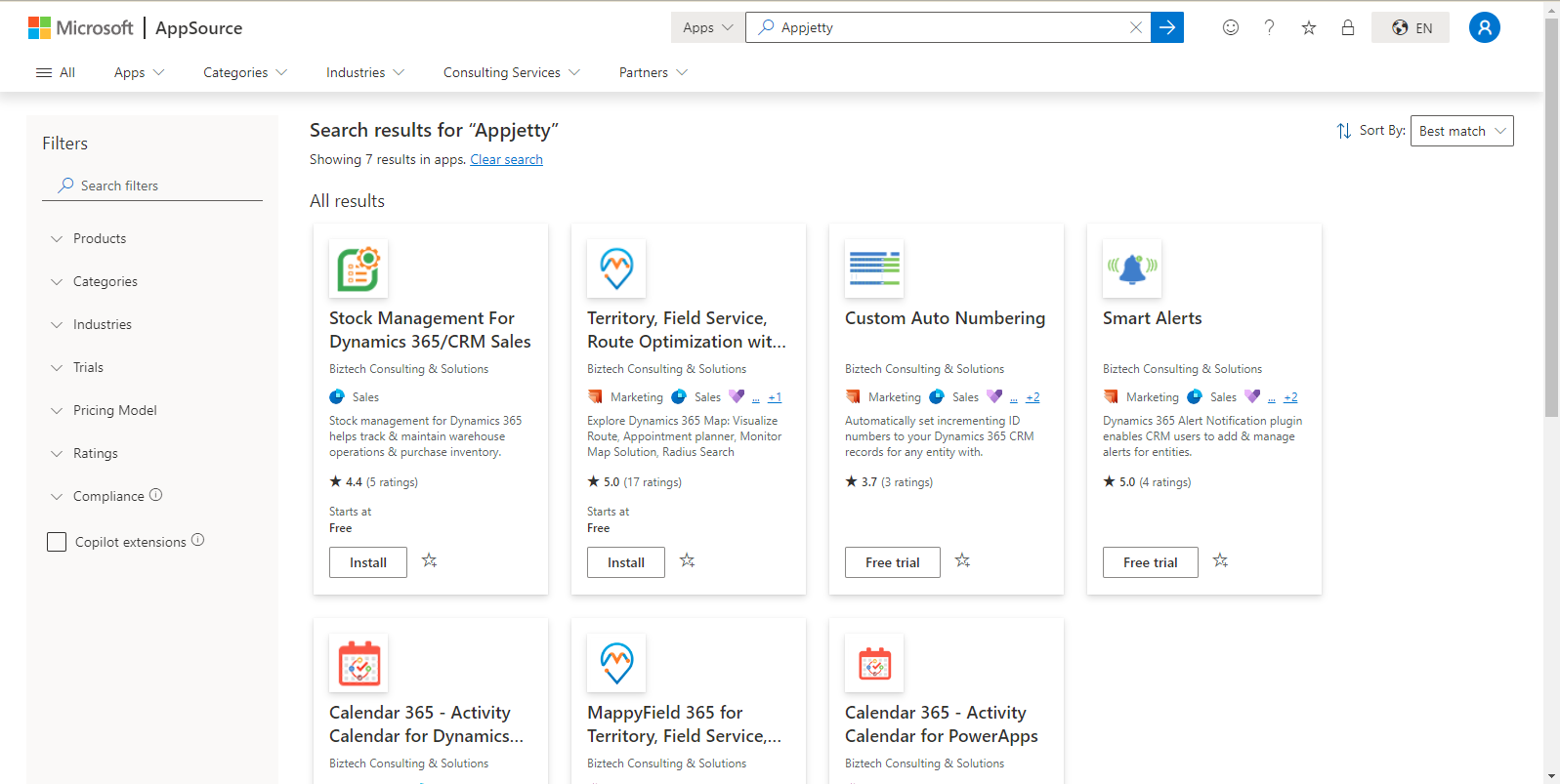Expand the Industries navigation menu

pos(365,72)
